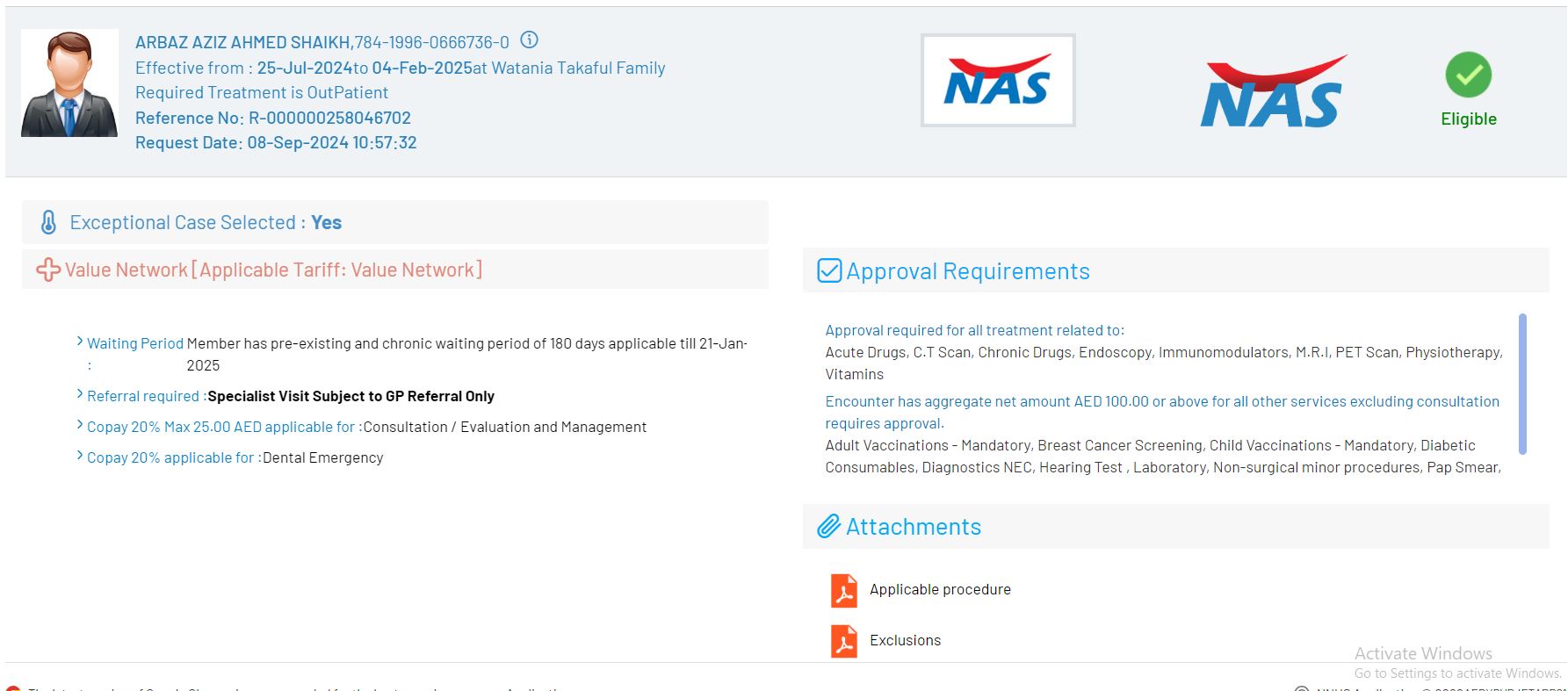Expand the Copay Dental Emergency chevron

[x=80, y=457]
